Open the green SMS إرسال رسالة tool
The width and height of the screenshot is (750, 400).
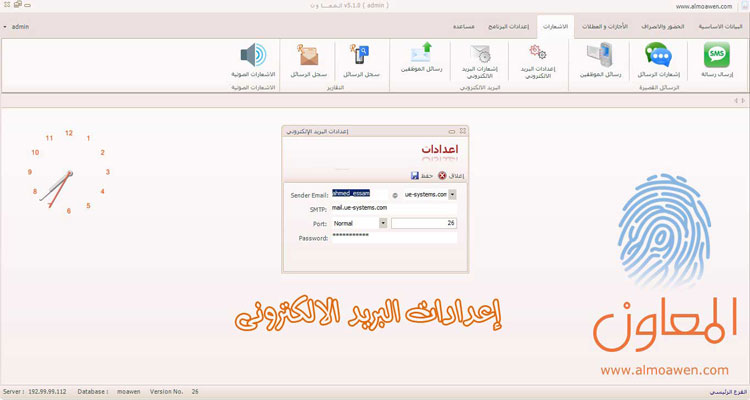pos(717,54)
